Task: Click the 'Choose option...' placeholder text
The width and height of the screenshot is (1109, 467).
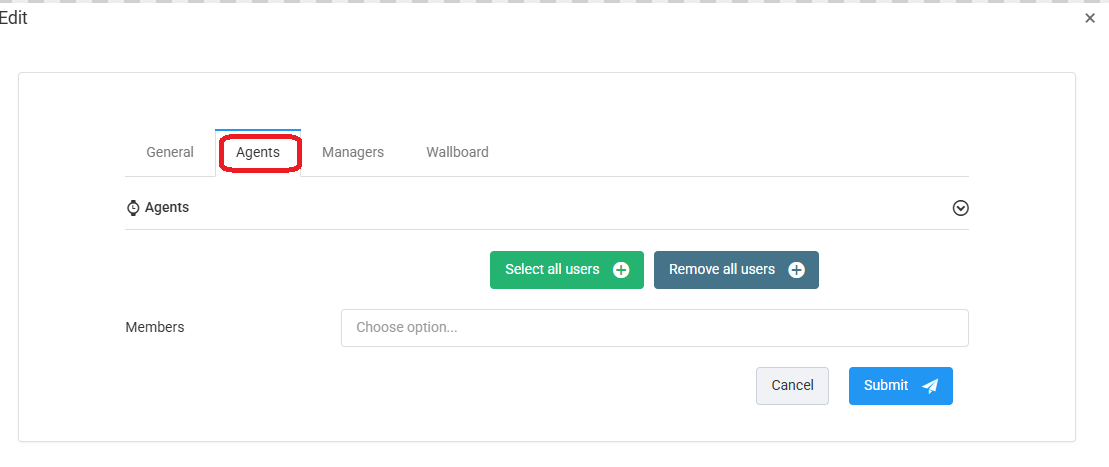Action: pyautogui.click(x=407, y=328)
